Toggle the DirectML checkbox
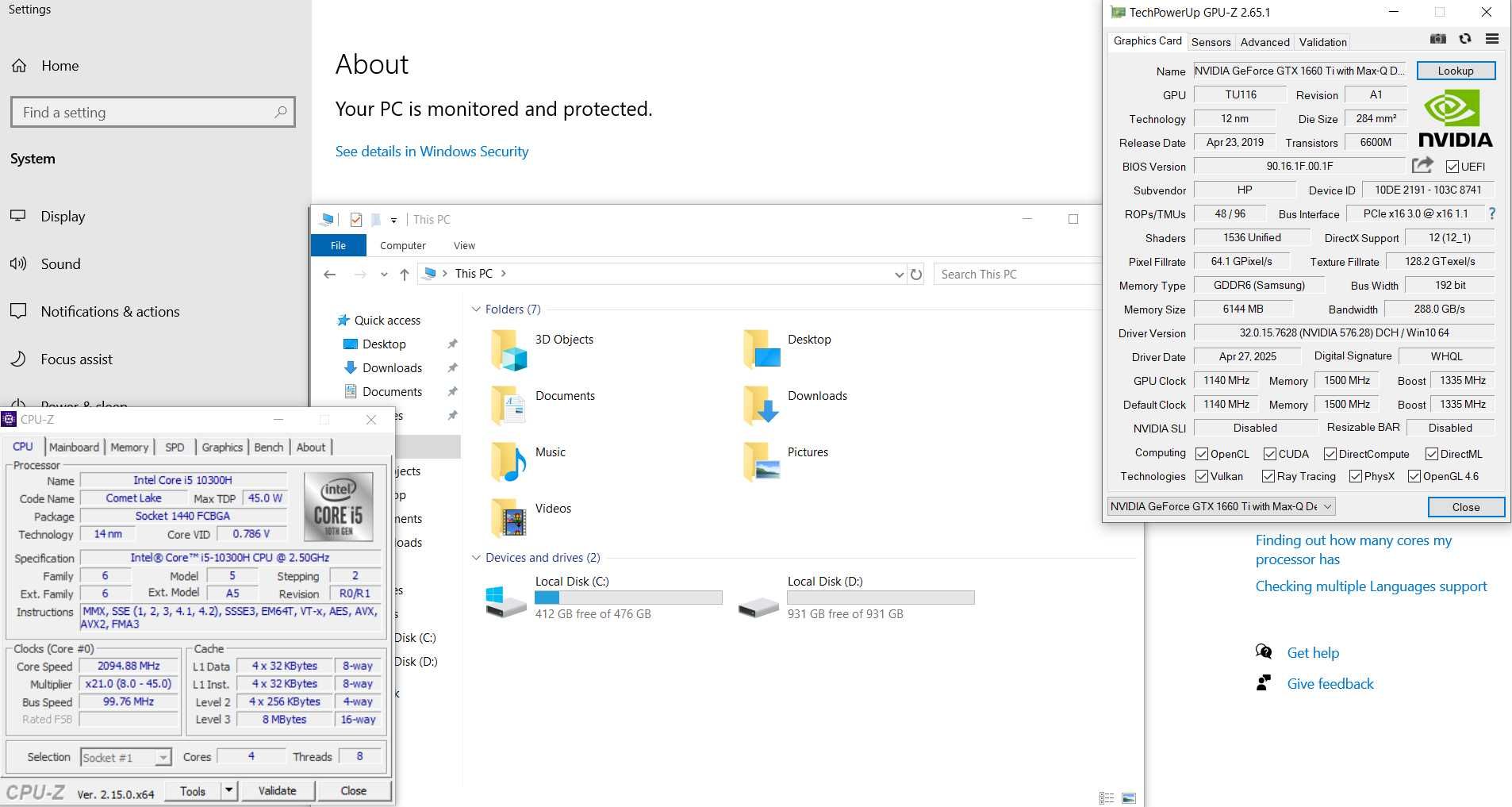This screenshot has width=1512, height=807. click(x=1432, y=454)
